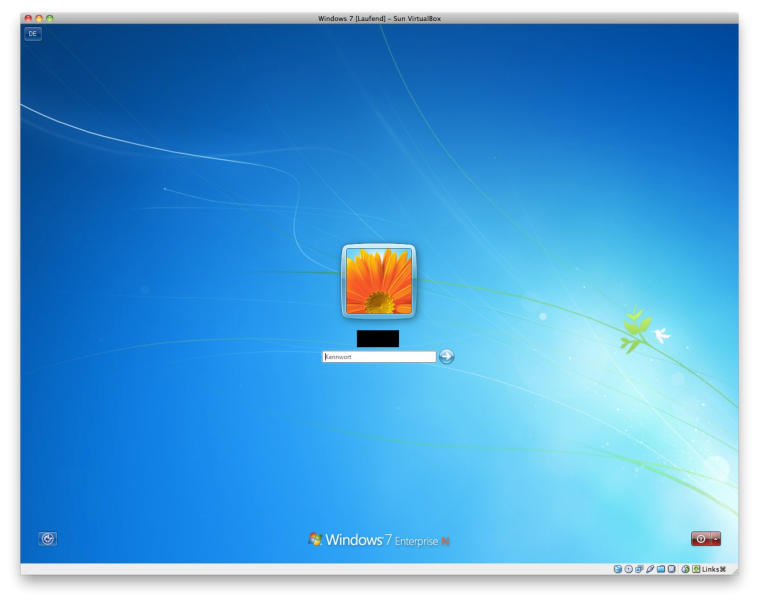Open the DE keyboard language selector
Viewport: 759px width, 603px height.
coord(33,34)
